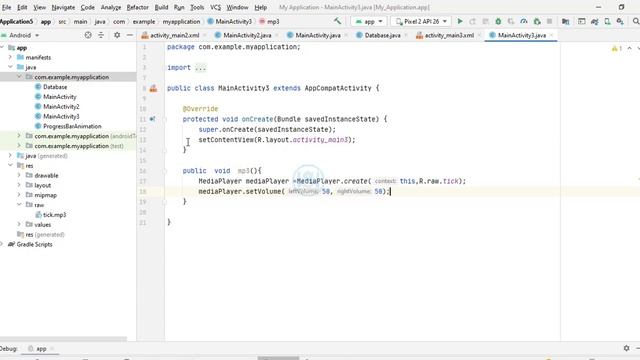Click the yellow warning indicator in the editor
Image resolution: width=640 pixels, height=360 pixels.
616,49
